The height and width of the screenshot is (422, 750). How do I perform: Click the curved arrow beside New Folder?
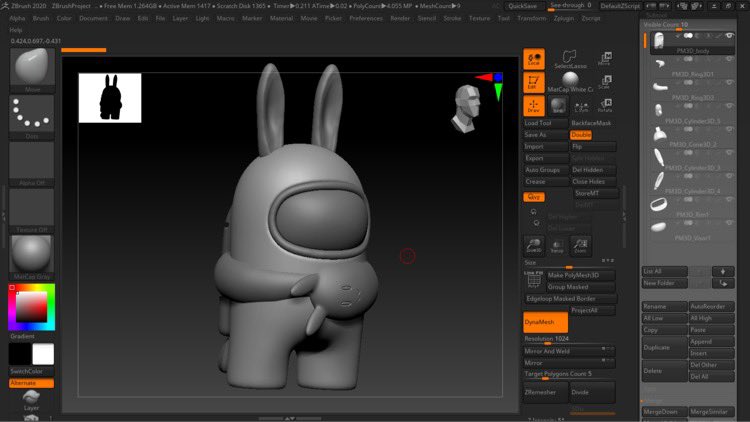tap(723, 283)
